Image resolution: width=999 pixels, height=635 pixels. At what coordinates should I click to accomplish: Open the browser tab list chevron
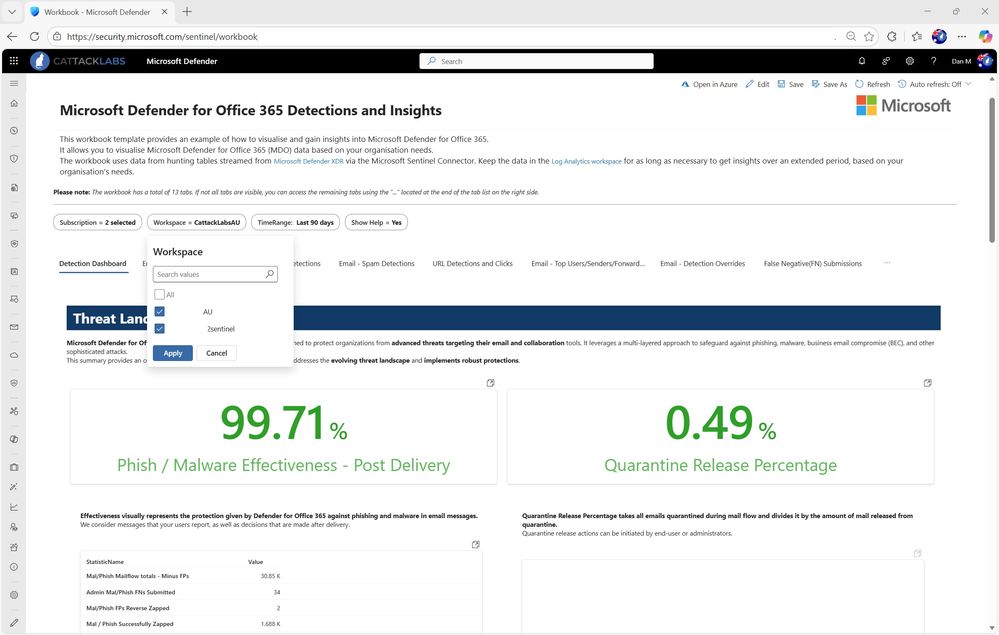[x=11, y=11]
